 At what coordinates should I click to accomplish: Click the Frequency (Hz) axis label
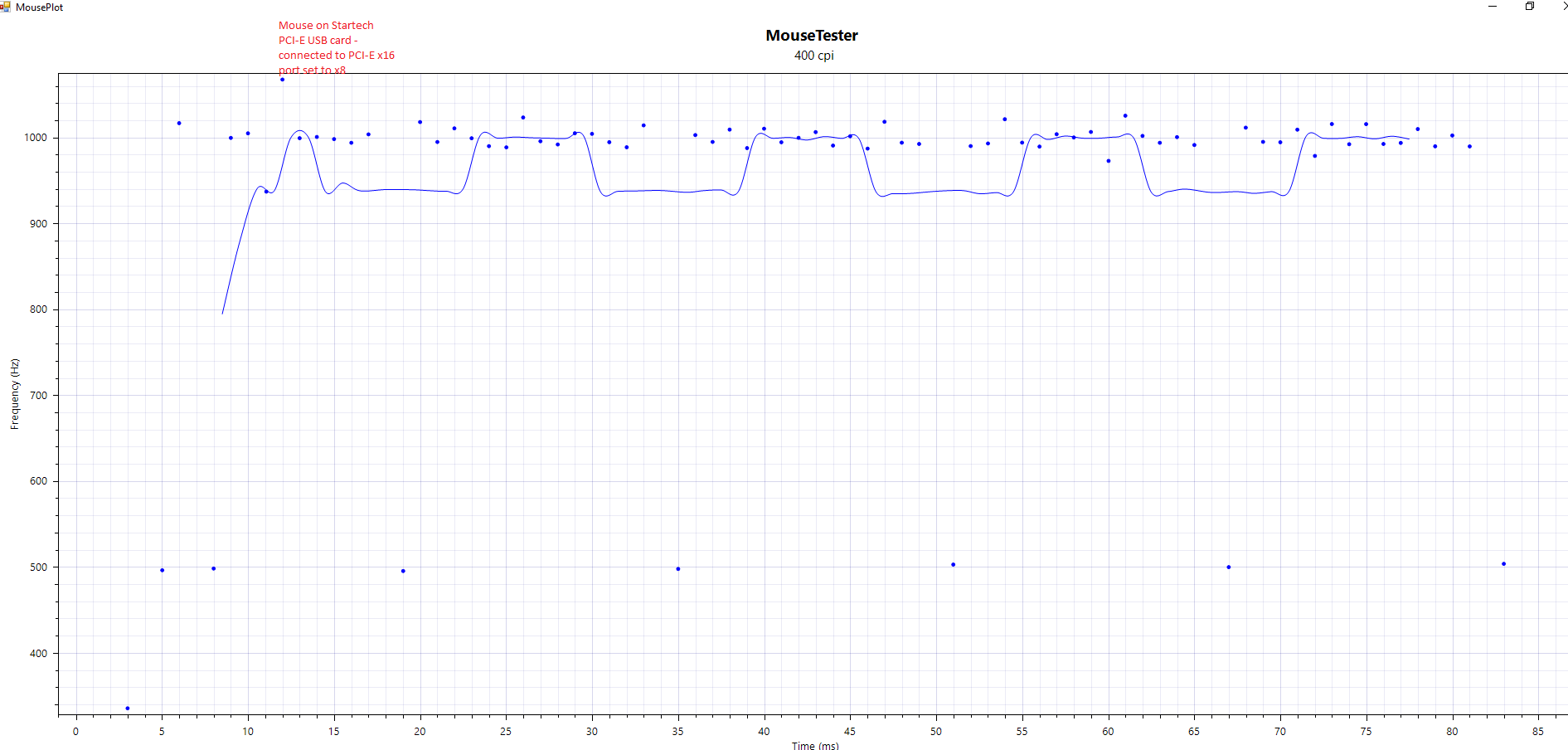pyautogui.click(x=14, y=394)
